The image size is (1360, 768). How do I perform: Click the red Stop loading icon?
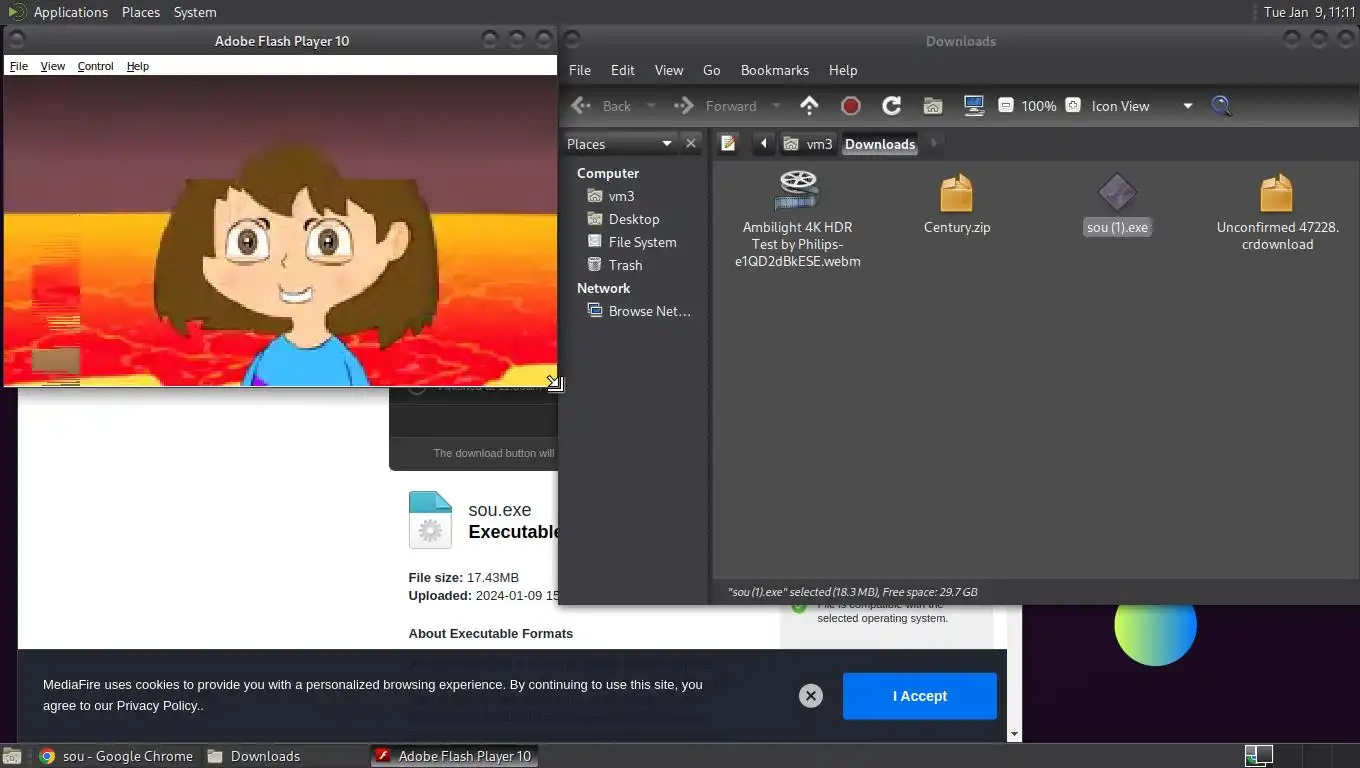click(x=850, y=105)
